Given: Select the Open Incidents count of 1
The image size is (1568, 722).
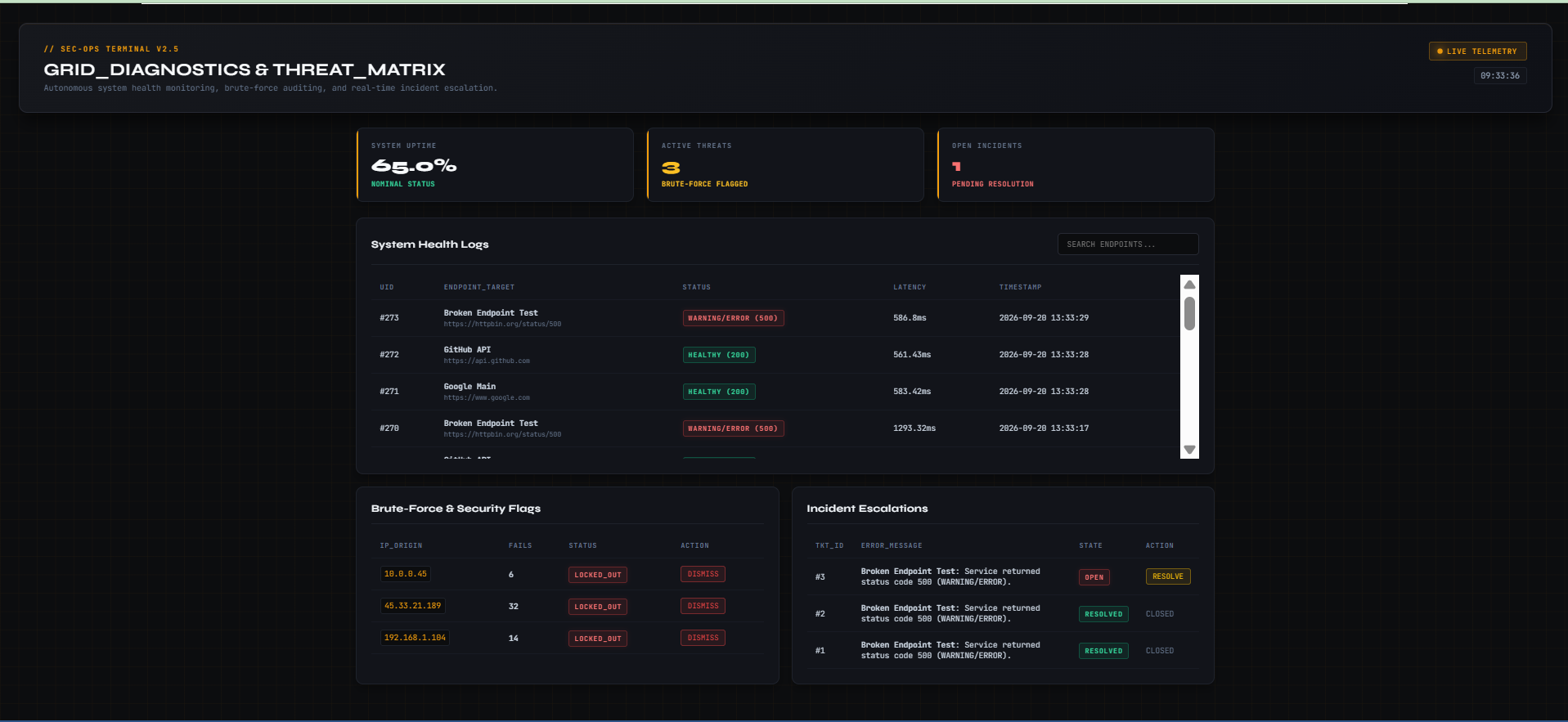Looking at the screenshot, I should click(956, 167).
